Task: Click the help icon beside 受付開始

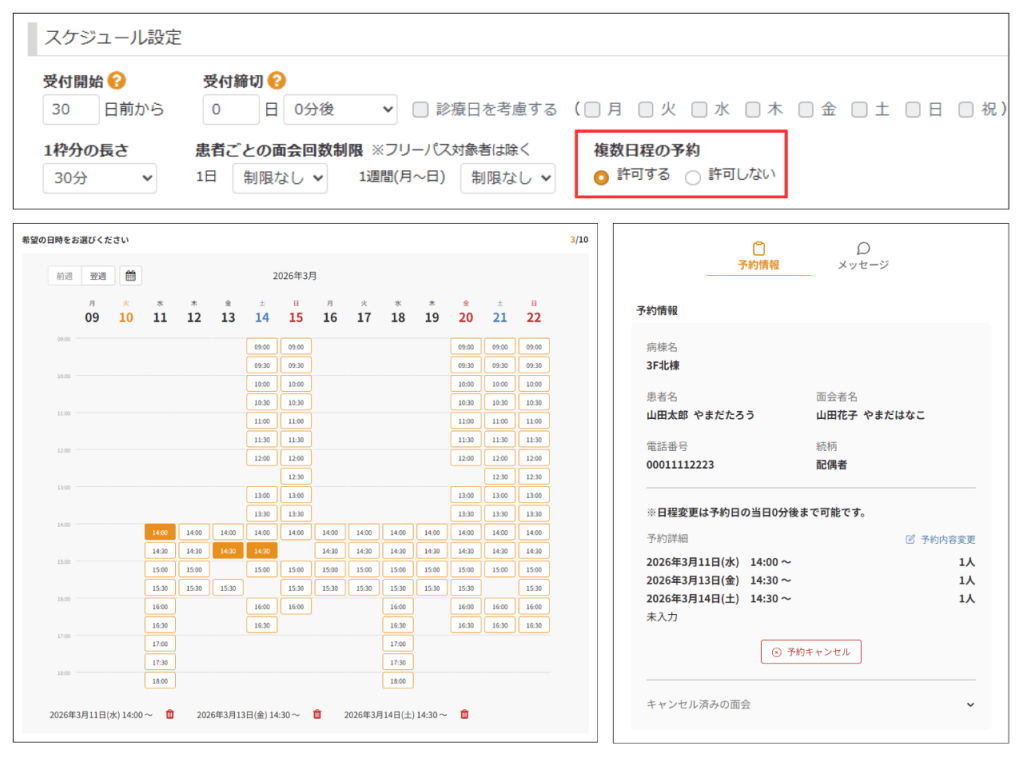Action: (117, 81)
